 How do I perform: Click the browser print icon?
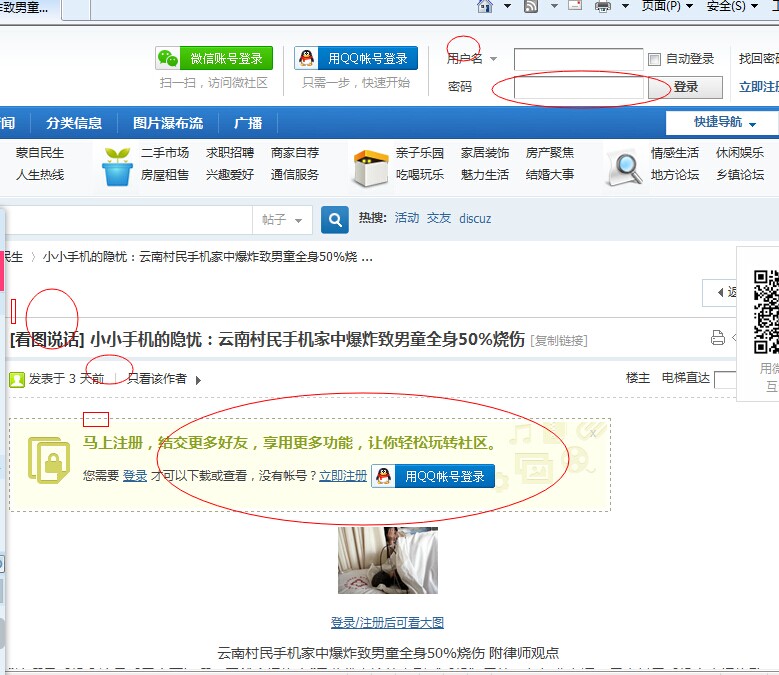point(603,6)
